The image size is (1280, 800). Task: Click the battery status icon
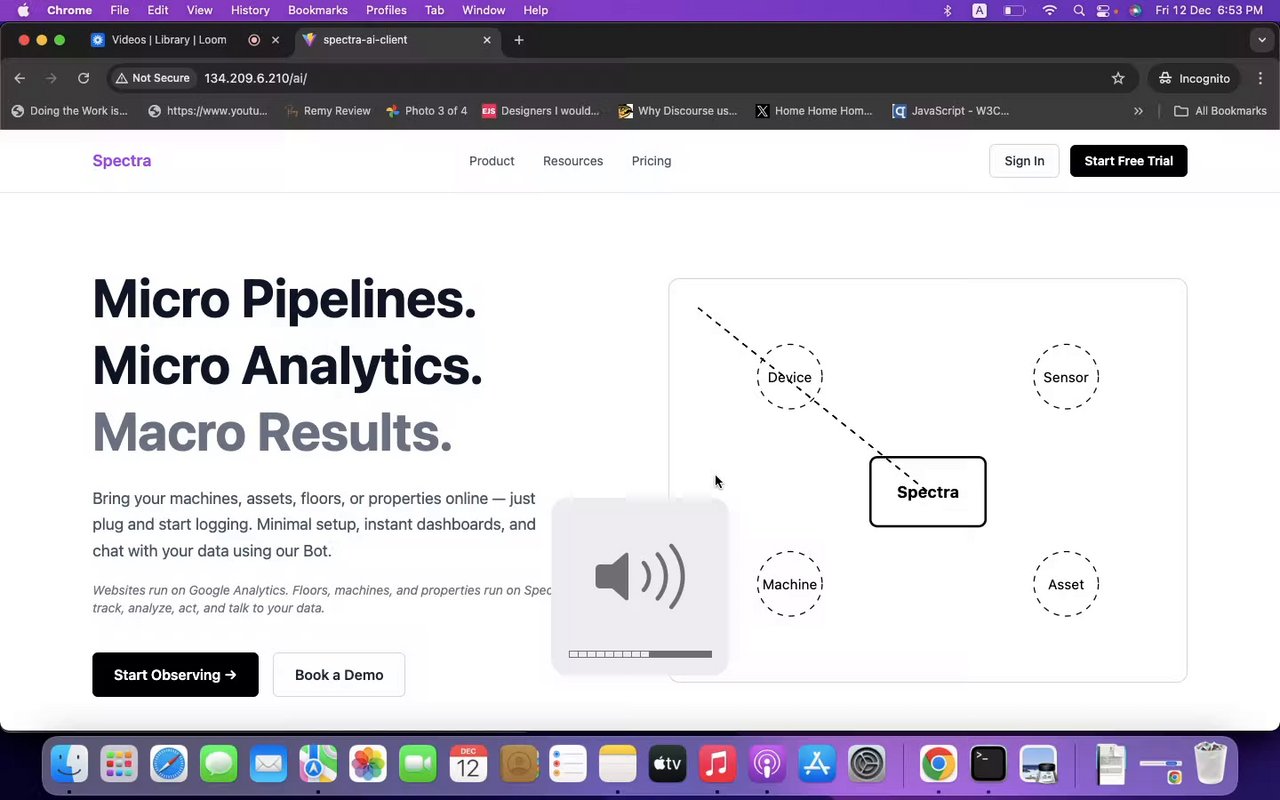1014,10
